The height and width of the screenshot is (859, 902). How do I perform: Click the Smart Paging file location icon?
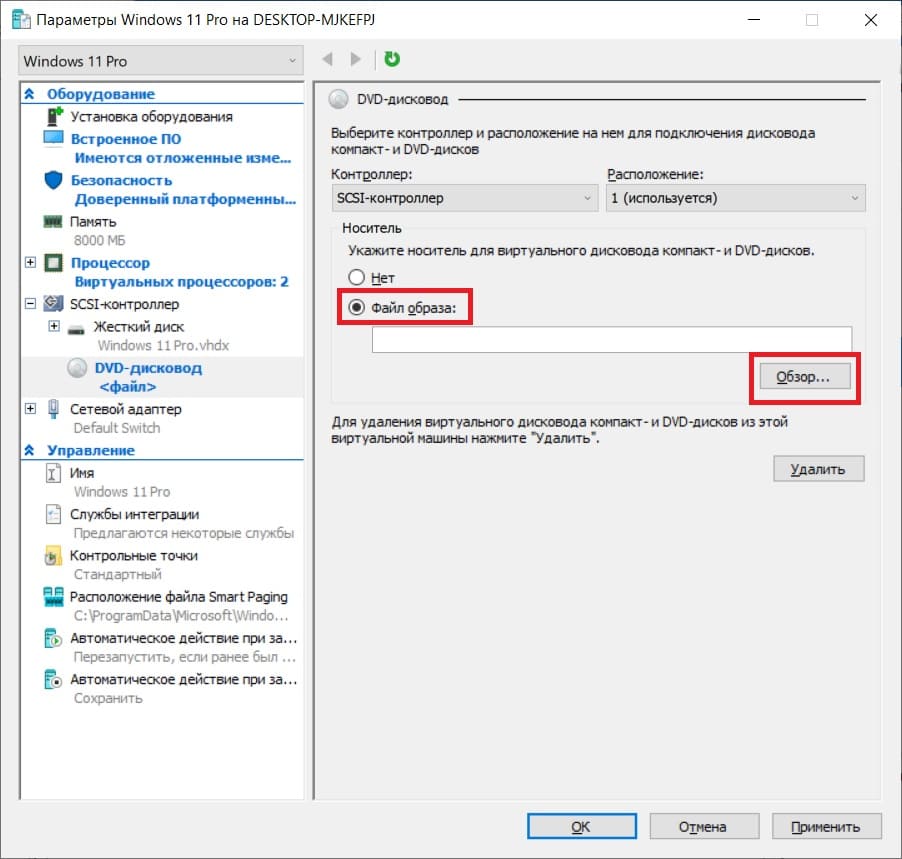(53, 597)
